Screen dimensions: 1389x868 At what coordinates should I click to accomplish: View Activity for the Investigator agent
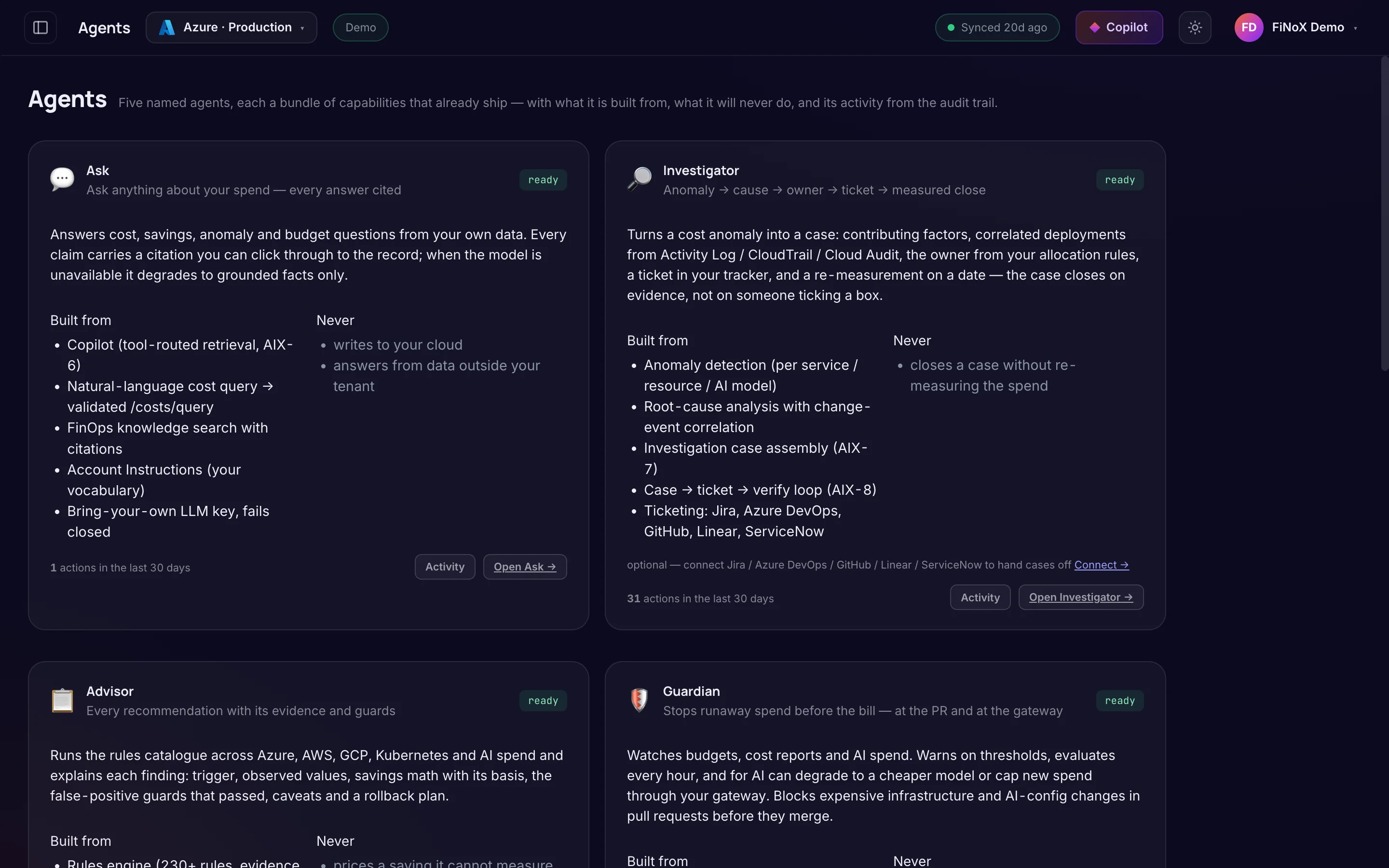click(980, 597)
